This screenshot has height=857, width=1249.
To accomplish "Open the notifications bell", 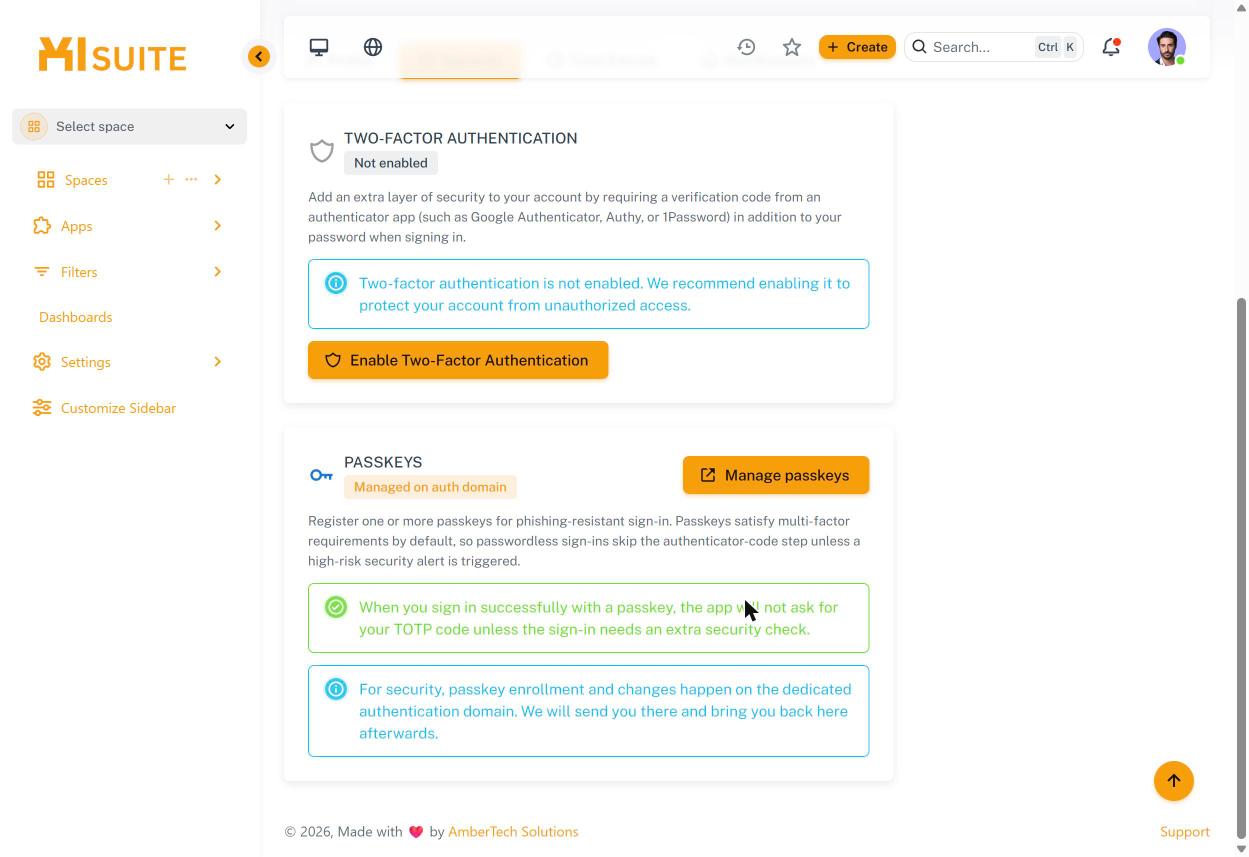I will (x=1111, y=47).
